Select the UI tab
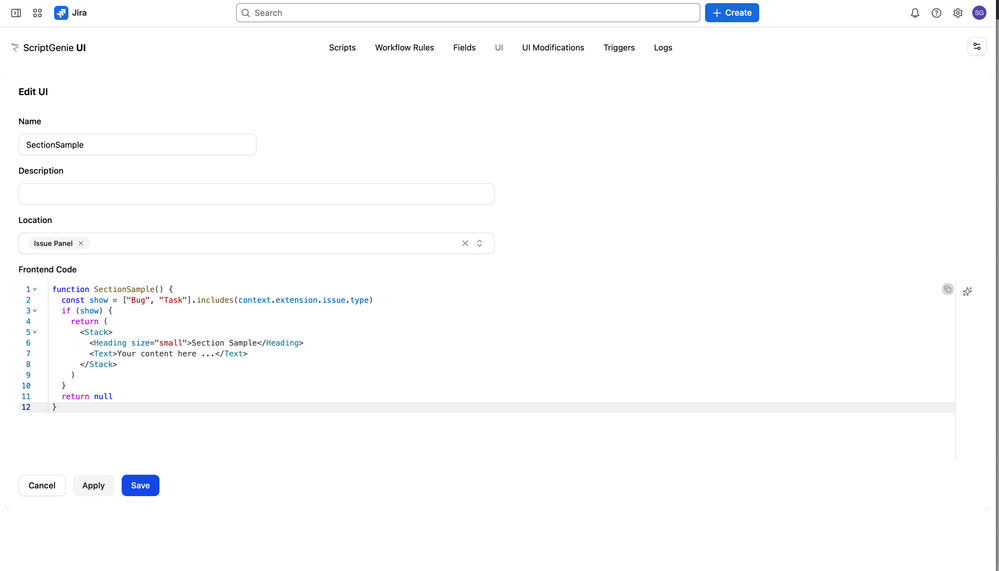 (x=499, y=48)
